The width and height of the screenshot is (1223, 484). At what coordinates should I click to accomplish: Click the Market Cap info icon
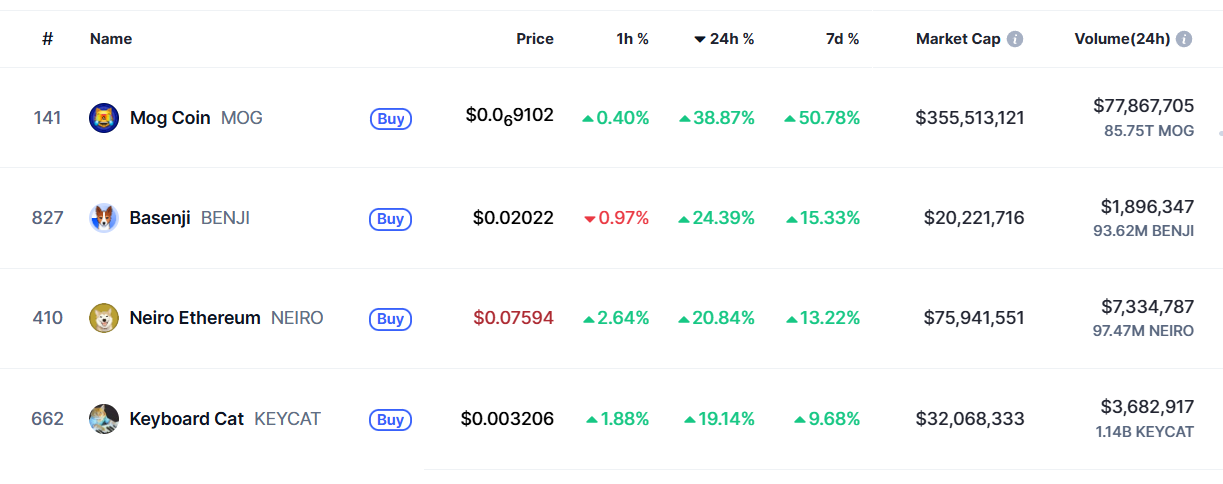tap(1015, 39)
